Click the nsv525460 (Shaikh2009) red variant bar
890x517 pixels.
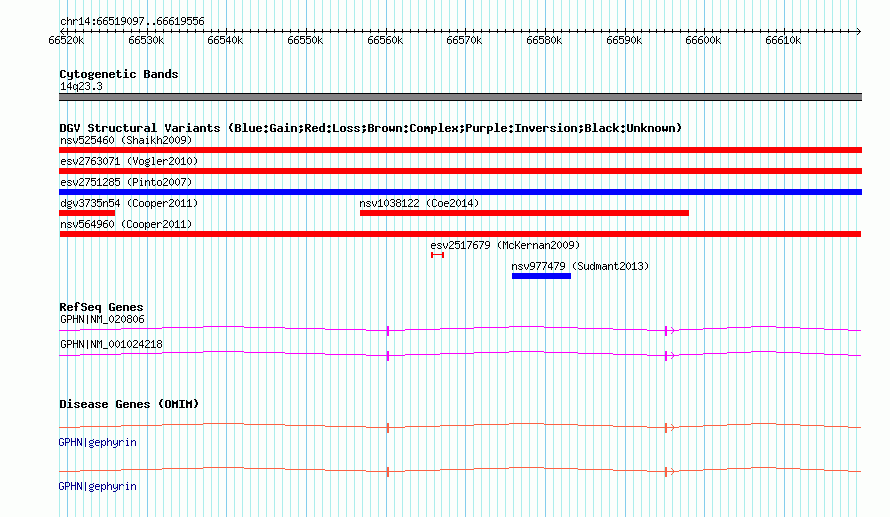[460, 150]
